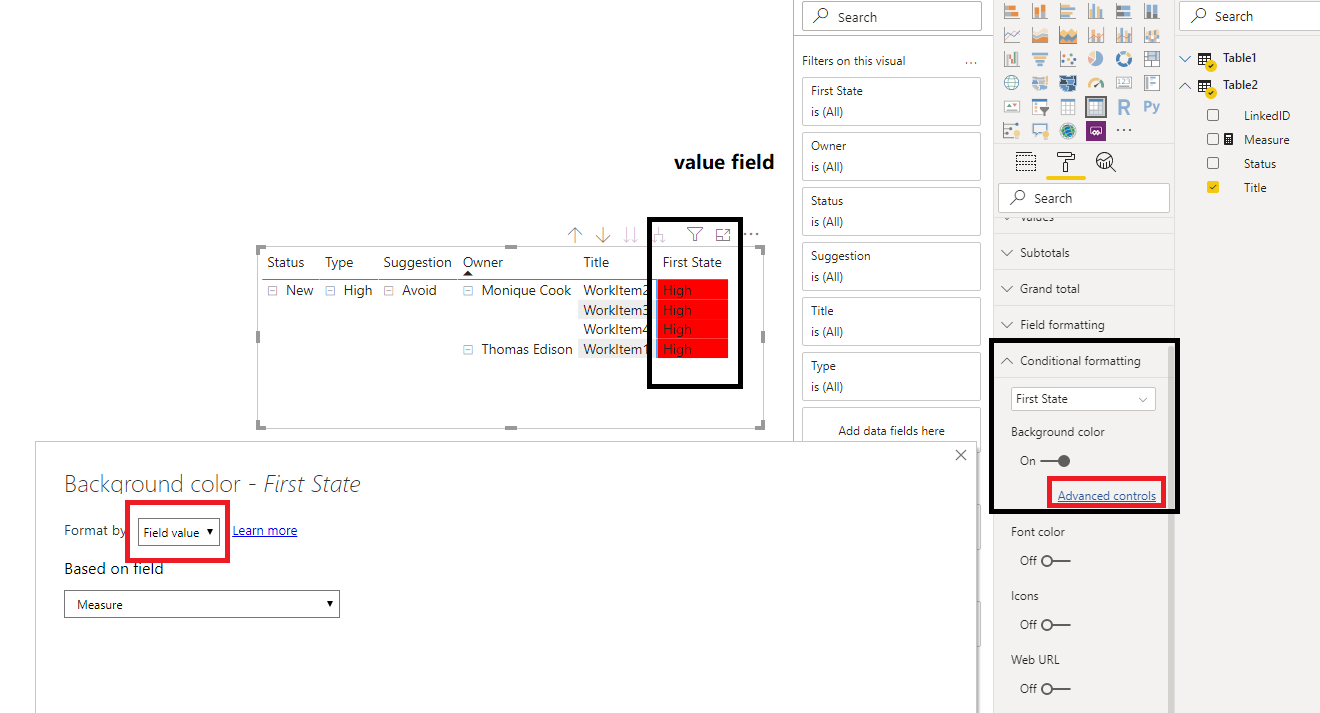Select the line chart visualization icon
The width and height of the screenshot is (1320, 713).
tap(1012, 35)
